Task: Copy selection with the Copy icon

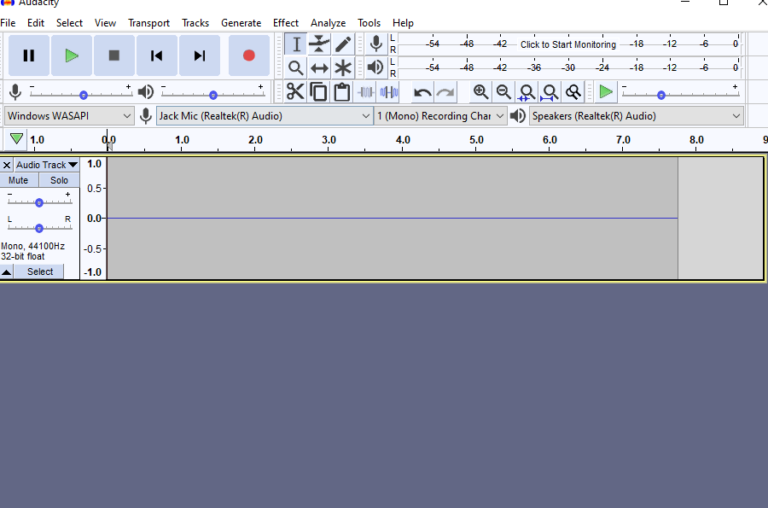Action: point(318,92)
